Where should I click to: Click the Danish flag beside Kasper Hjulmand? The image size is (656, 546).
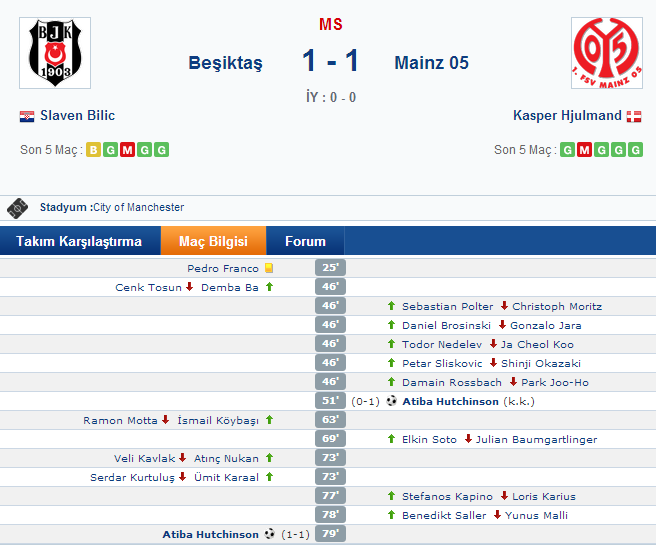pyautogui.click(x=634, y=116)
